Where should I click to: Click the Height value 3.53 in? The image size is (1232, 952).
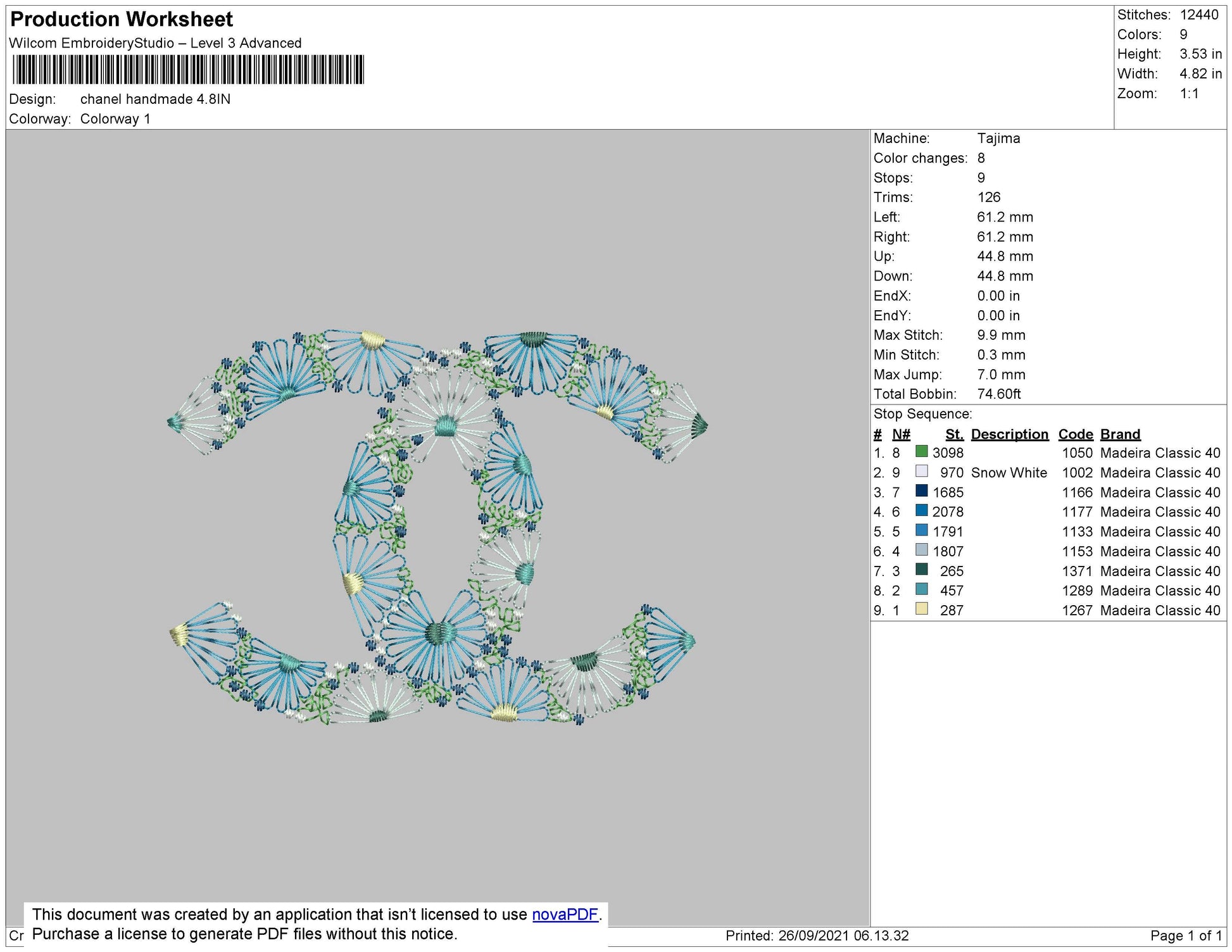pyautogui.click(x=1200, y=54)
